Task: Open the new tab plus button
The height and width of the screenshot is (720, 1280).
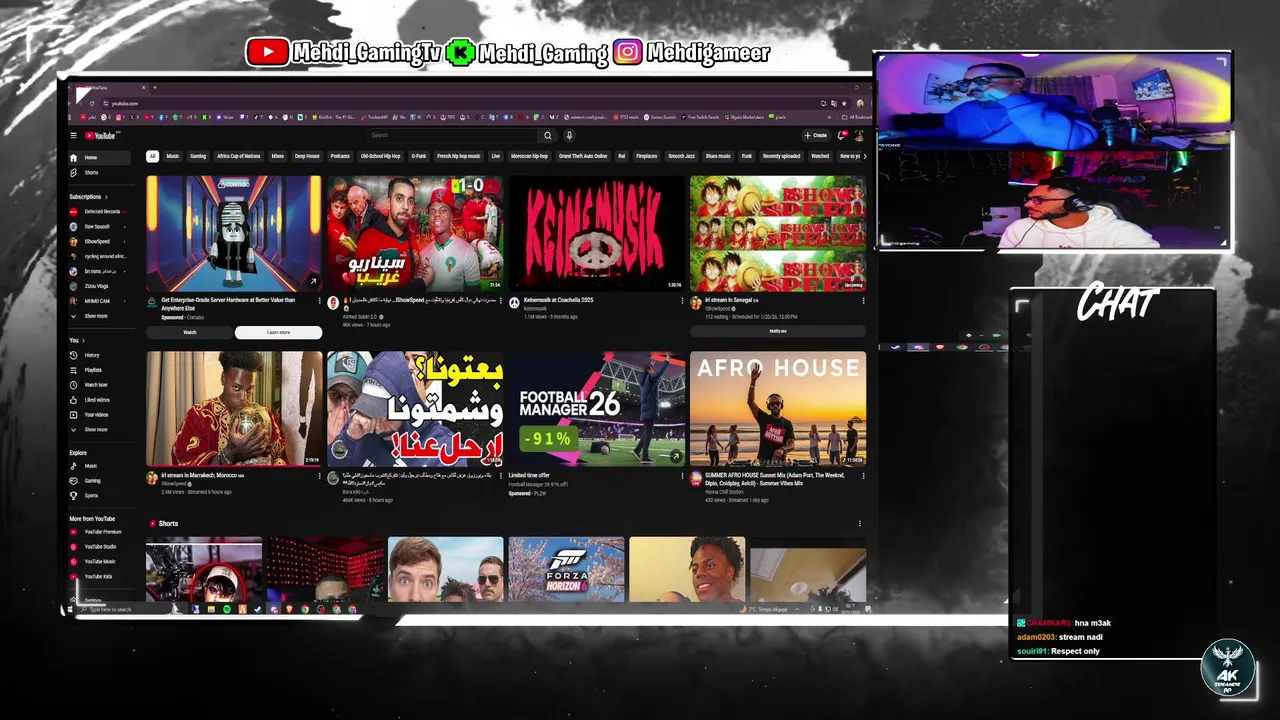Action: tap(155, 88)
